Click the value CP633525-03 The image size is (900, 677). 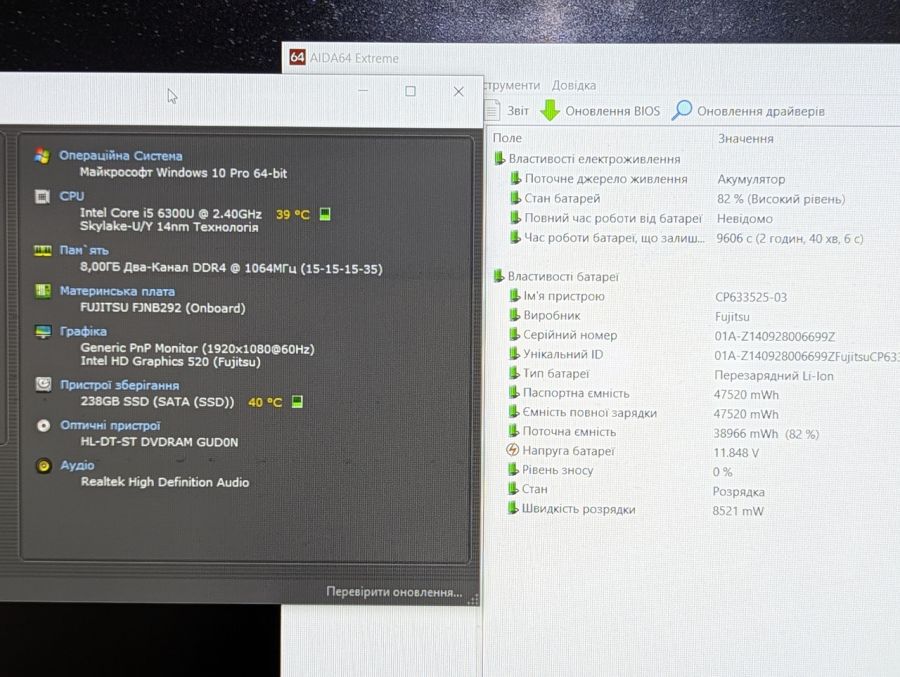[x=751, y=297]
